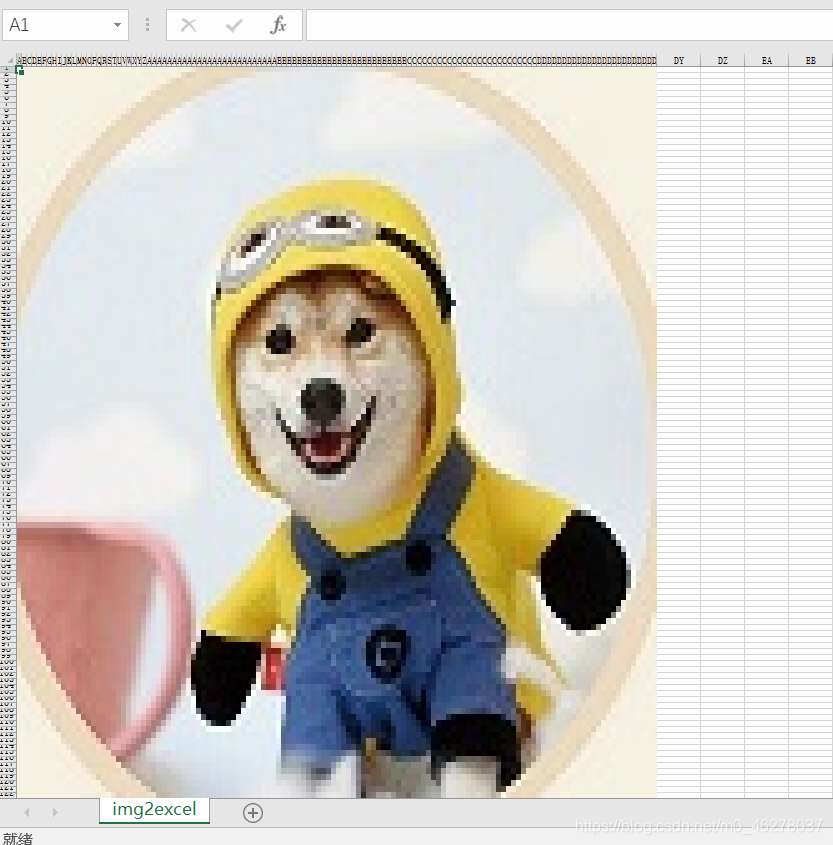
Task: Click the Select All corner triangle
Action: [9, 61]
